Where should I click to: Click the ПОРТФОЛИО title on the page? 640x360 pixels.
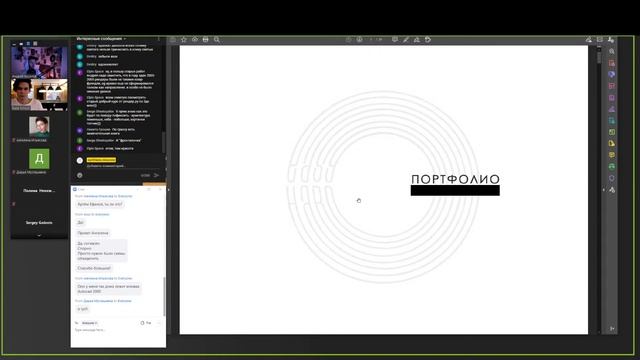pyautogui.click(x=456, y=179)
